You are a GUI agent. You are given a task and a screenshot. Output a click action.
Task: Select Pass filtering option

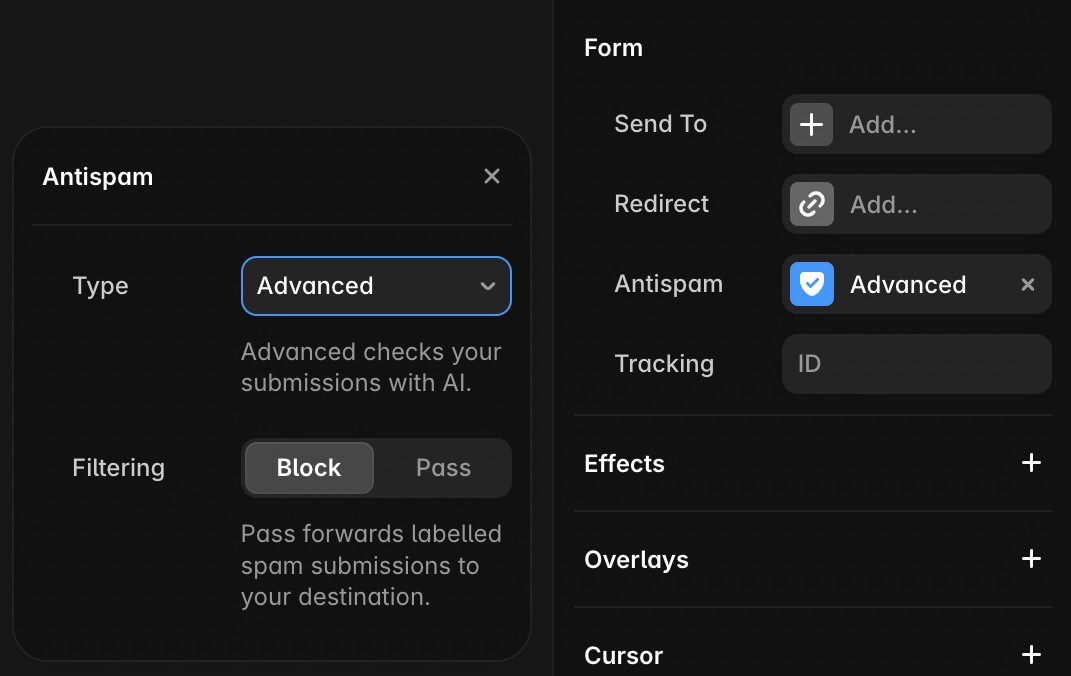point(443,468)
